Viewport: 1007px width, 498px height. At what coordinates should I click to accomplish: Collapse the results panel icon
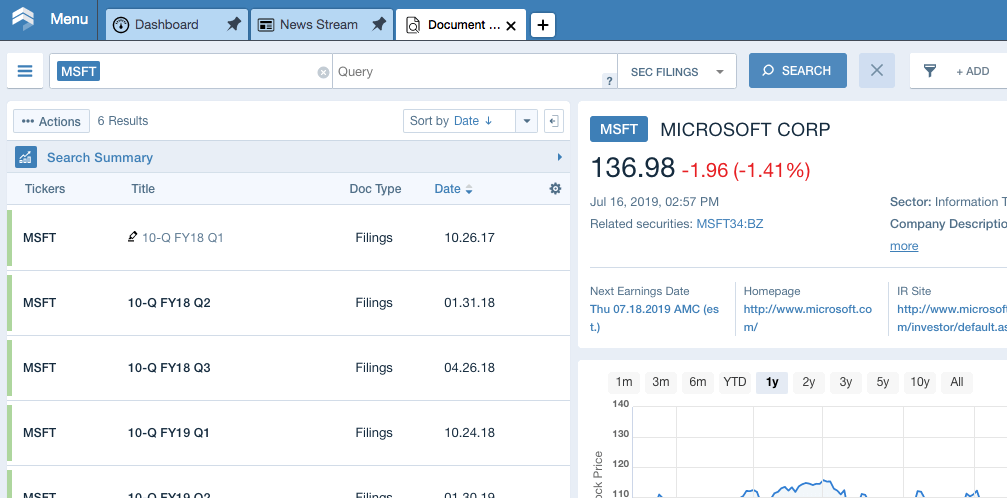[554, 121]
